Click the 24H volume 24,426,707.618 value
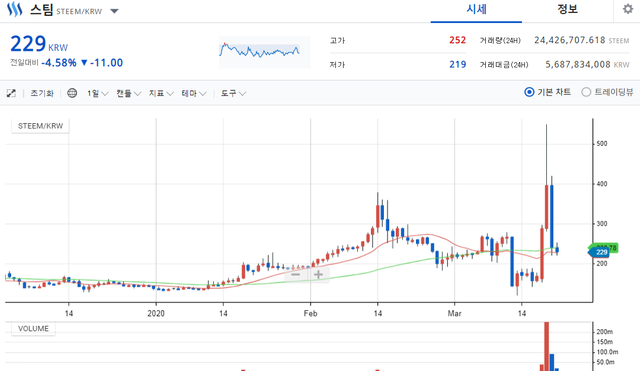This screenshot has width=640, height=371. point(570,40)
